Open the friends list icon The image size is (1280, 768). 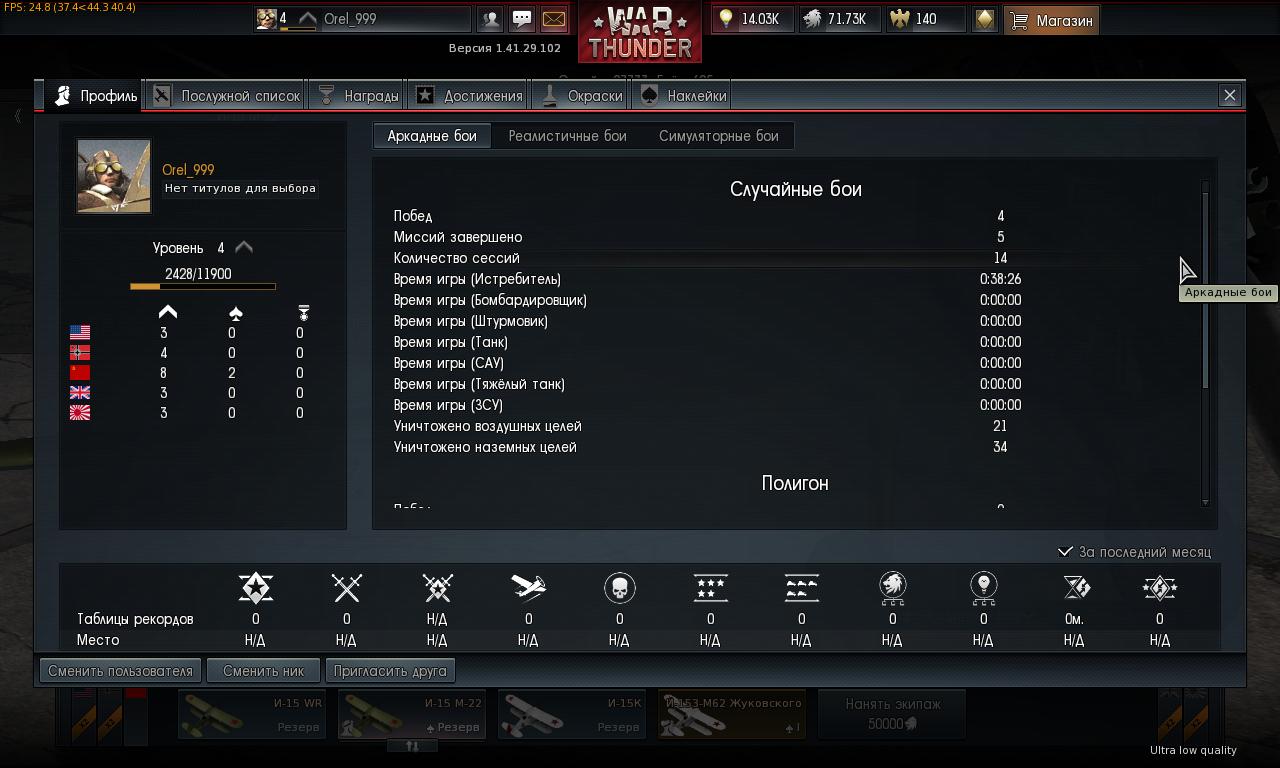point(490,19)
